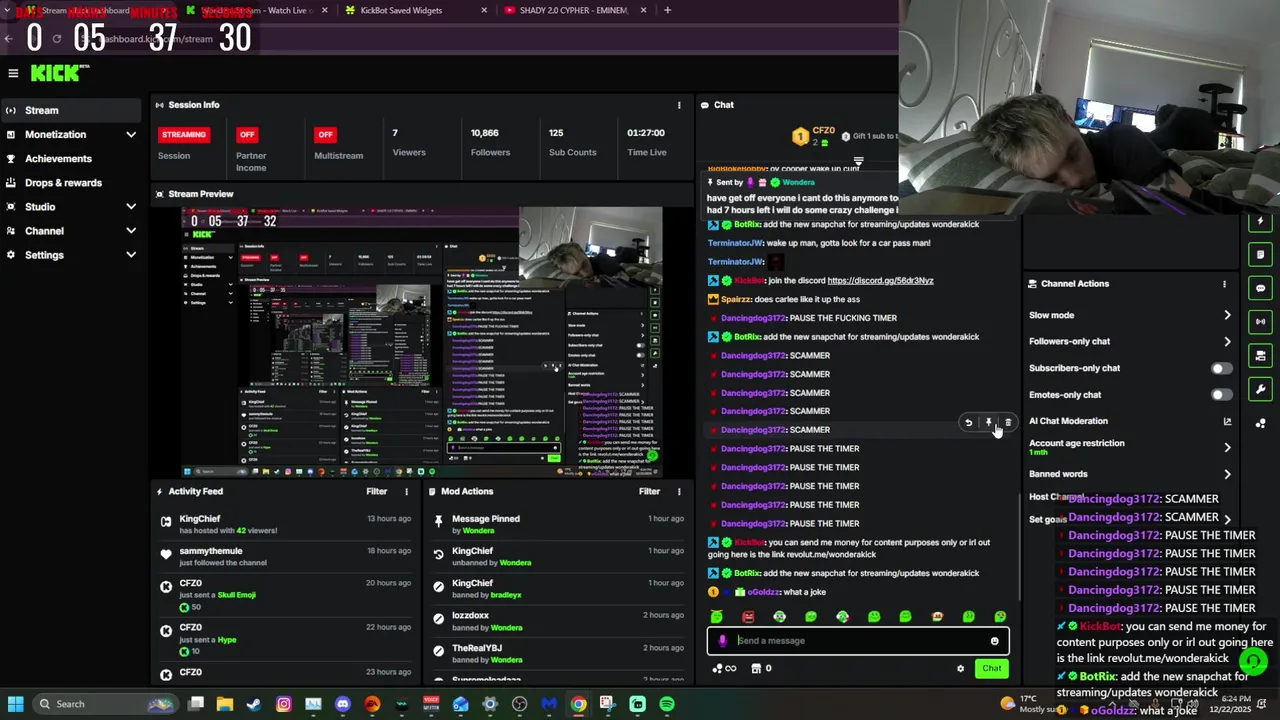Screen dimensions: 1280x720
Task: Click the Send a message input field
Action: point(860,641)
